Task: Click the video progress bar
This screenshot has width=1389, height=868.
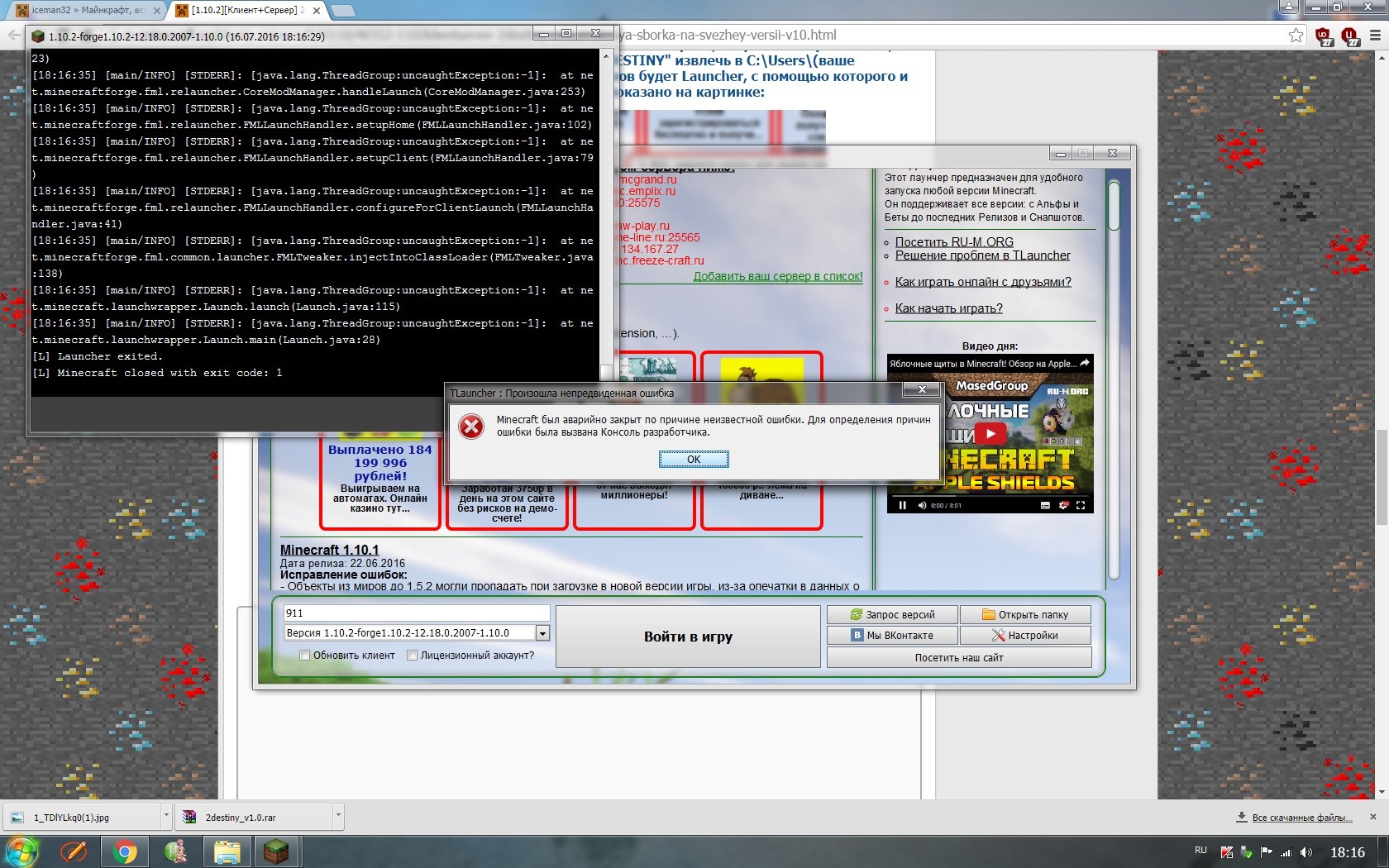Action: (990, 496)
